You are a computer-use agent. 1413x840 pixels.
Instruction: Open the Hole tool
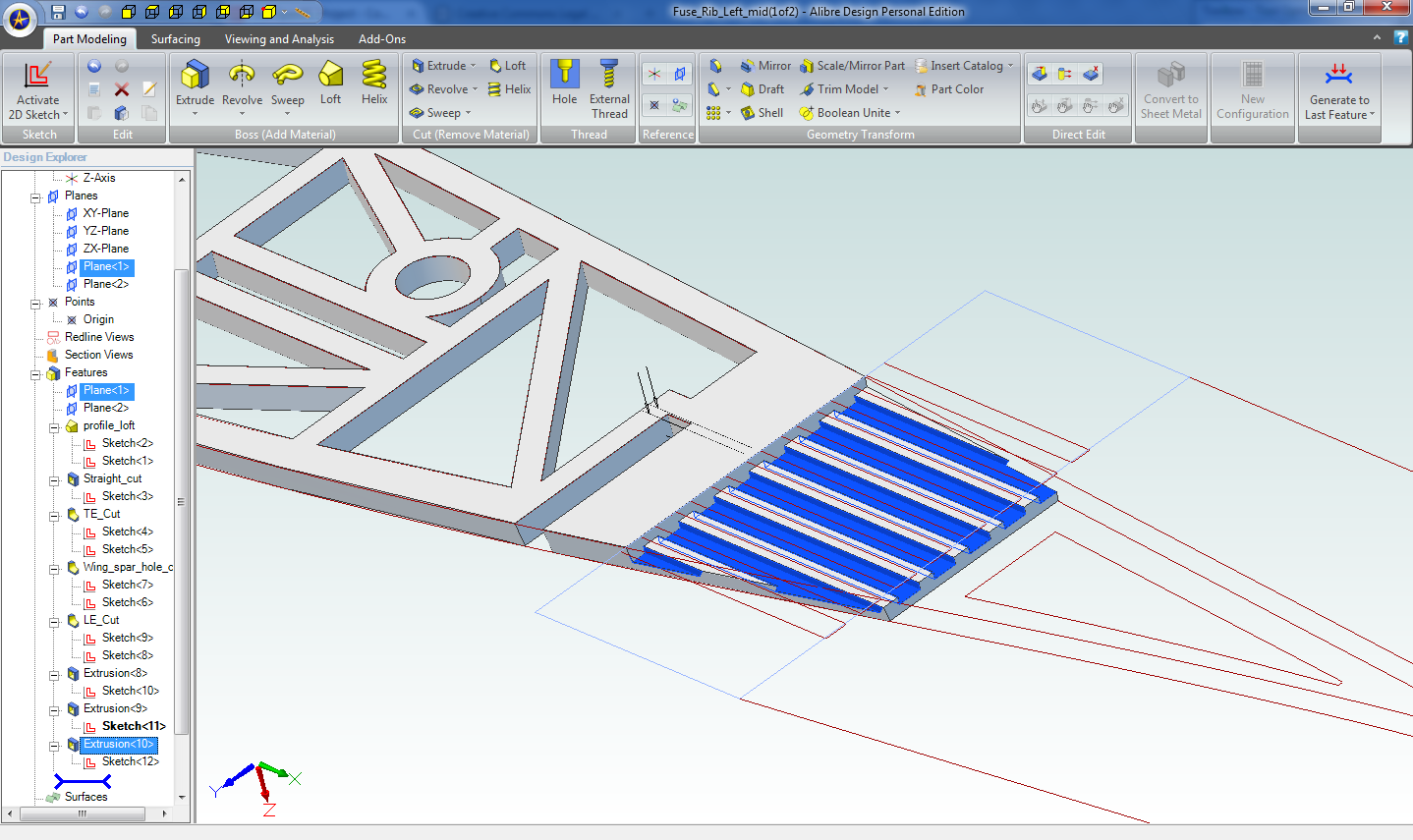pyautogui.click(x=564, y=77)
